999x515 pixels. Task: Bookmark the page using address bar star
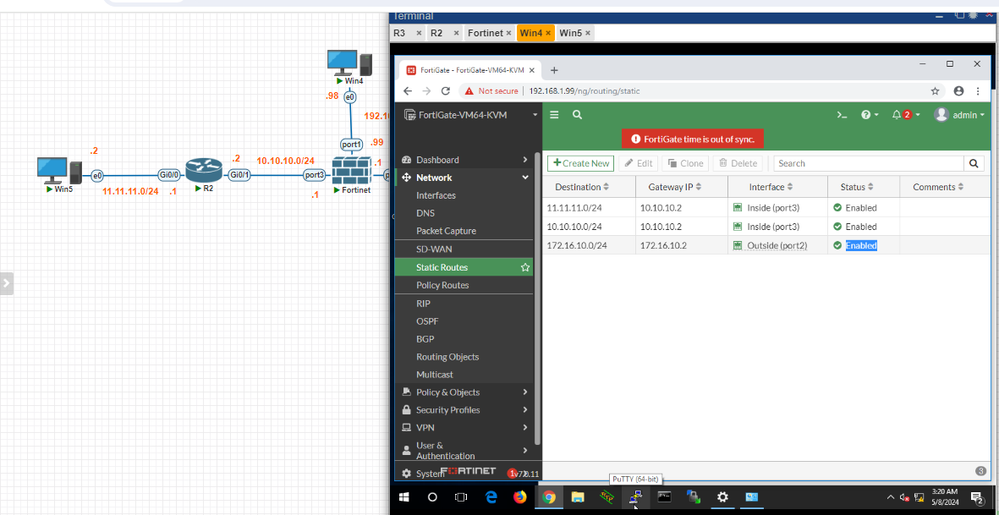[x=935, y=91]
